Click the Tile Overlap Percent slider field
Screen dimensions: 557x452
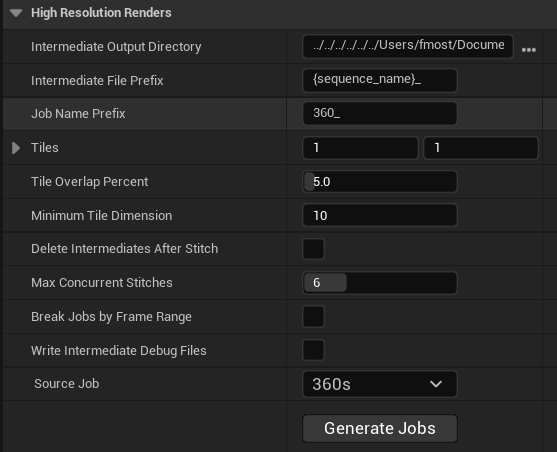pyautogui.click(x=380, y=182)
